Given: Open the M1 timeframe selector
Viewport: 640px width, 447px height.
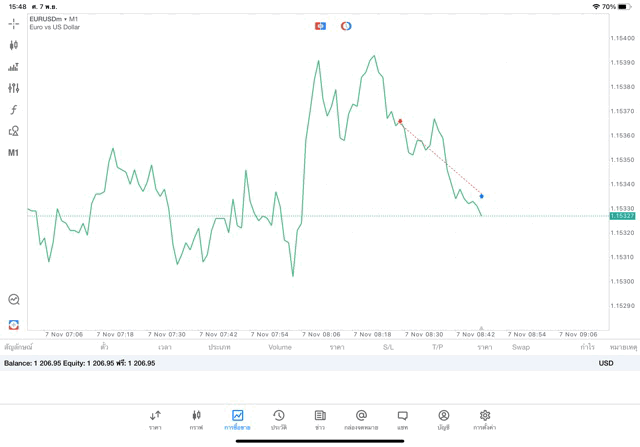Looking at the screenshot, I should pyautogui.click(x=14, y=153).
